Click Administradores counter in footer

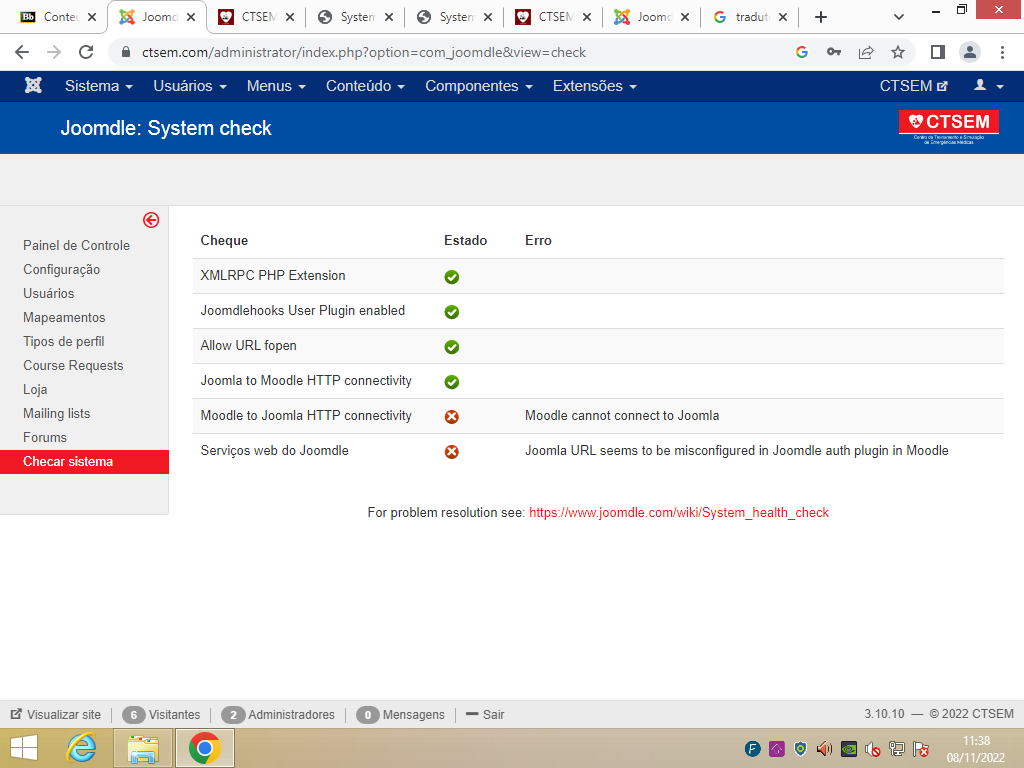(x=278, y=714)
